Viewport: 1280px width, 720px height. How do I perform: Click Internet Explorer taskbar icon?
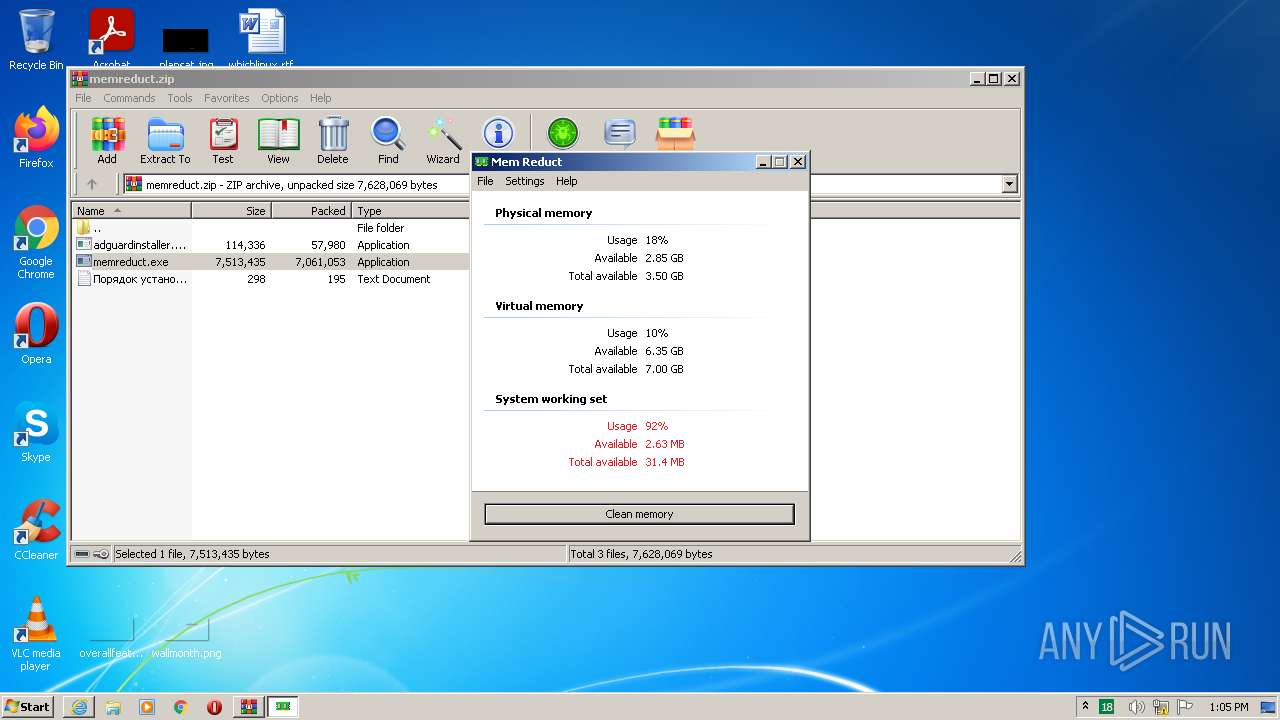[x=79, y=707]
